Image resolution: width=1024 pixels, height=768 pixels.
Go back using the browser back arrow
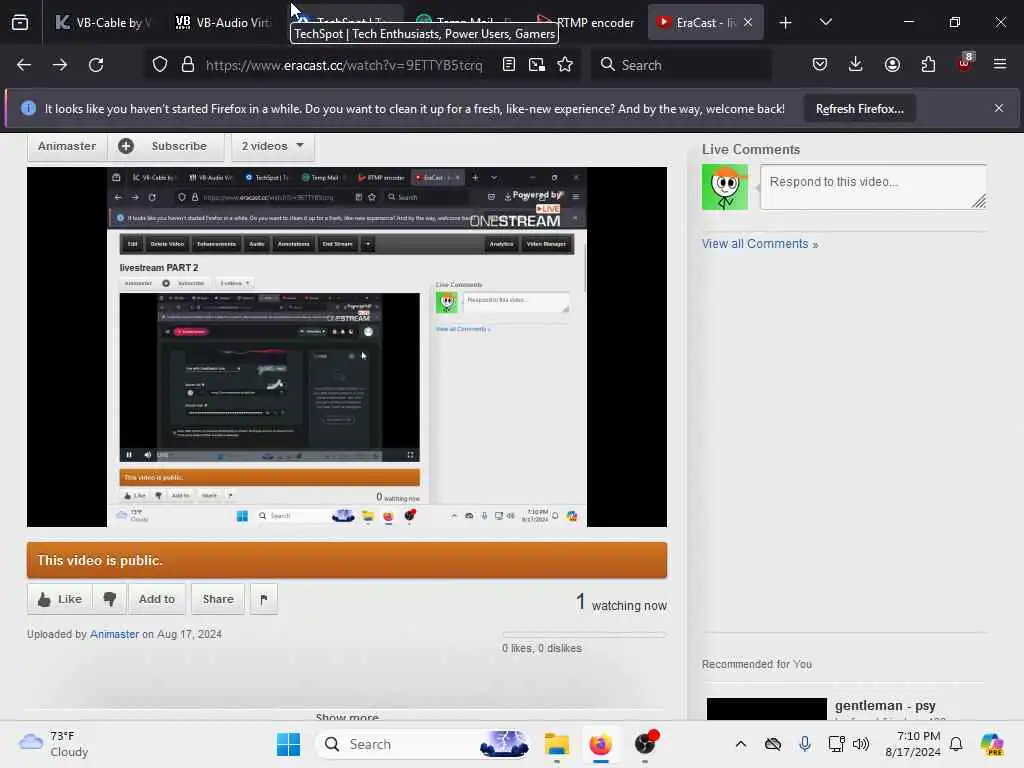24,65
